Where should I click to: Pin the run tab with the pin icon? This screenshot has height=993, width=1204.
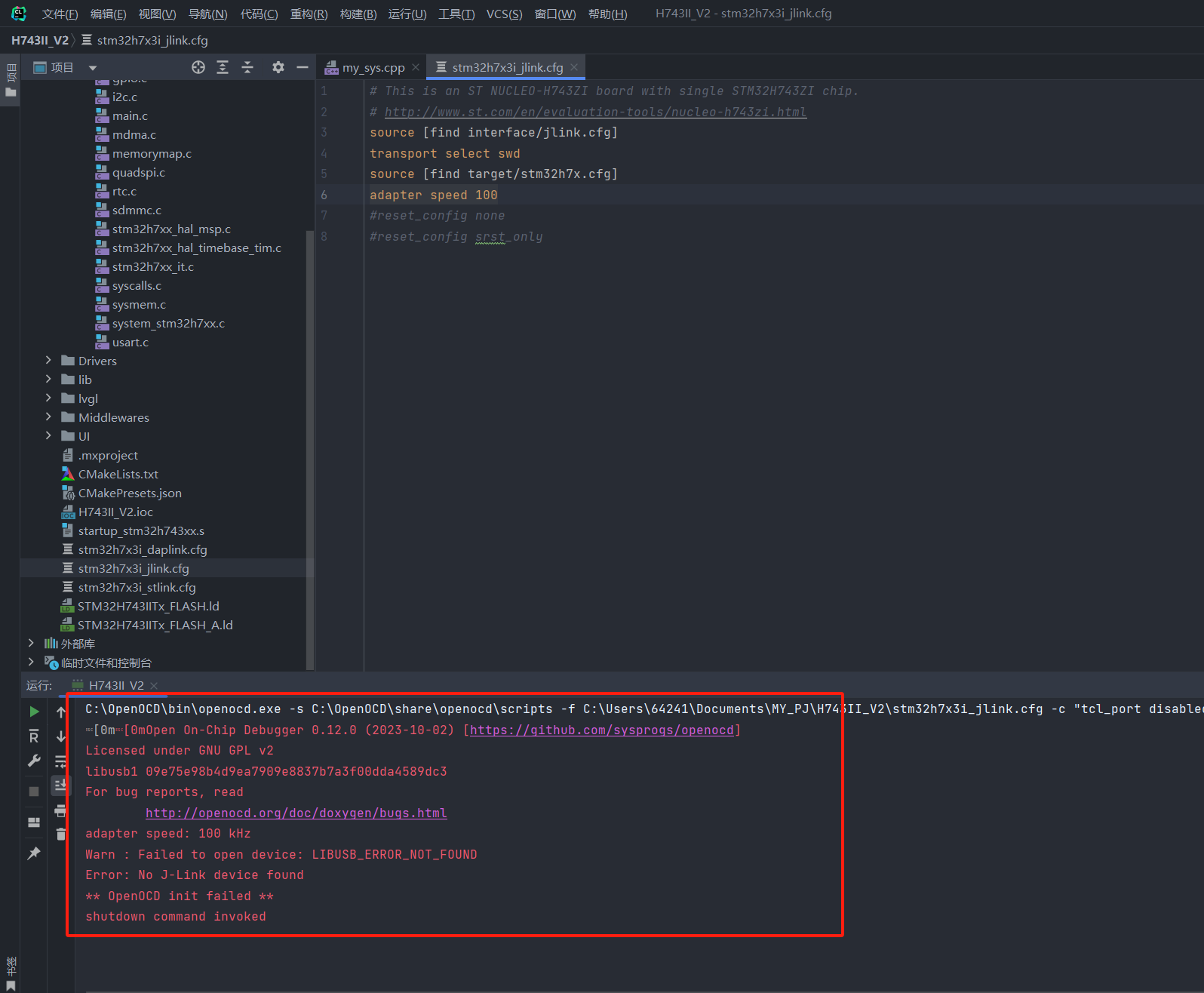(x=34, y=853)
